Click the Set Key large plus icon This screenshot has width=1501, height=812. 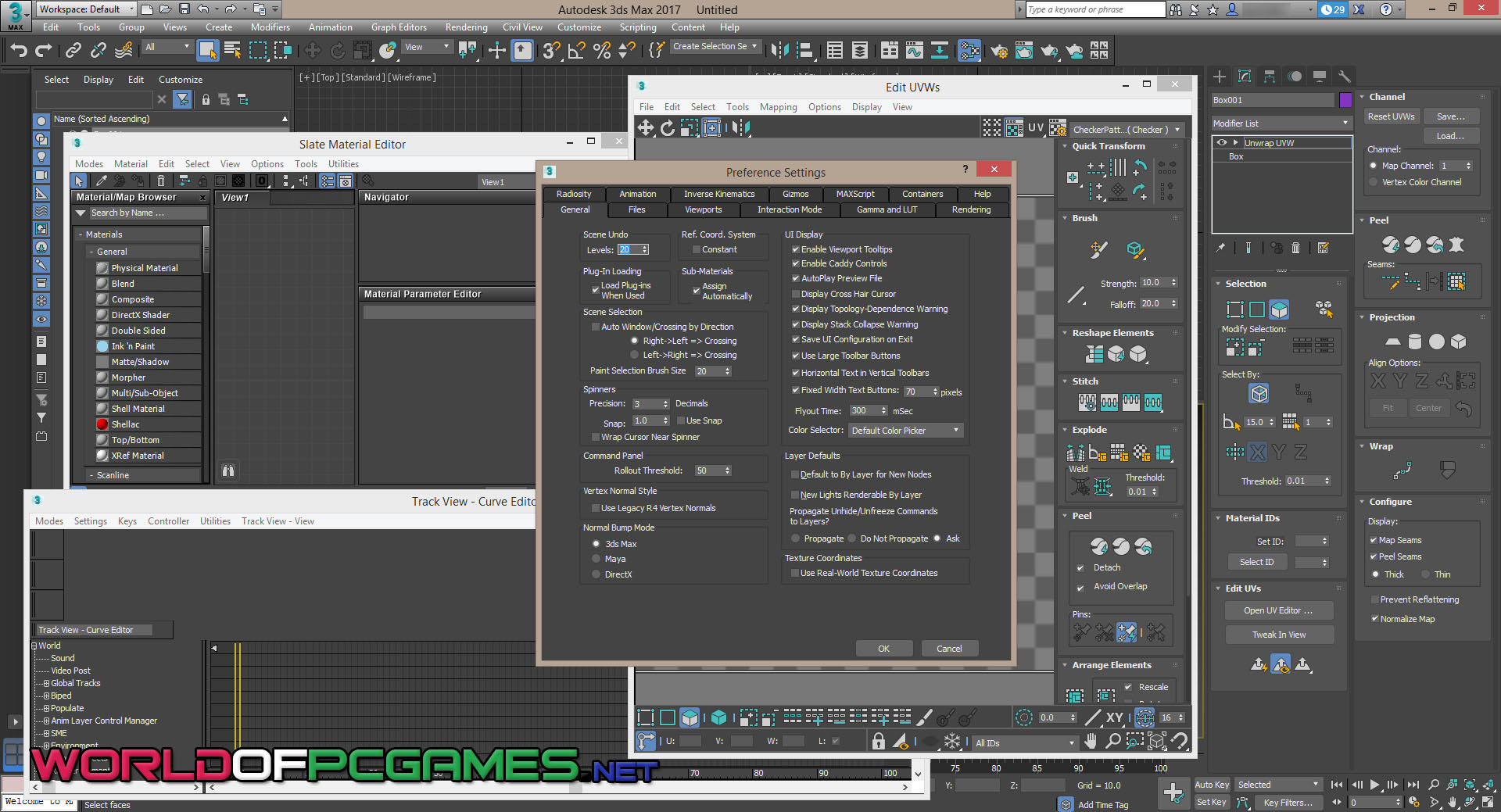[1173, 793]
